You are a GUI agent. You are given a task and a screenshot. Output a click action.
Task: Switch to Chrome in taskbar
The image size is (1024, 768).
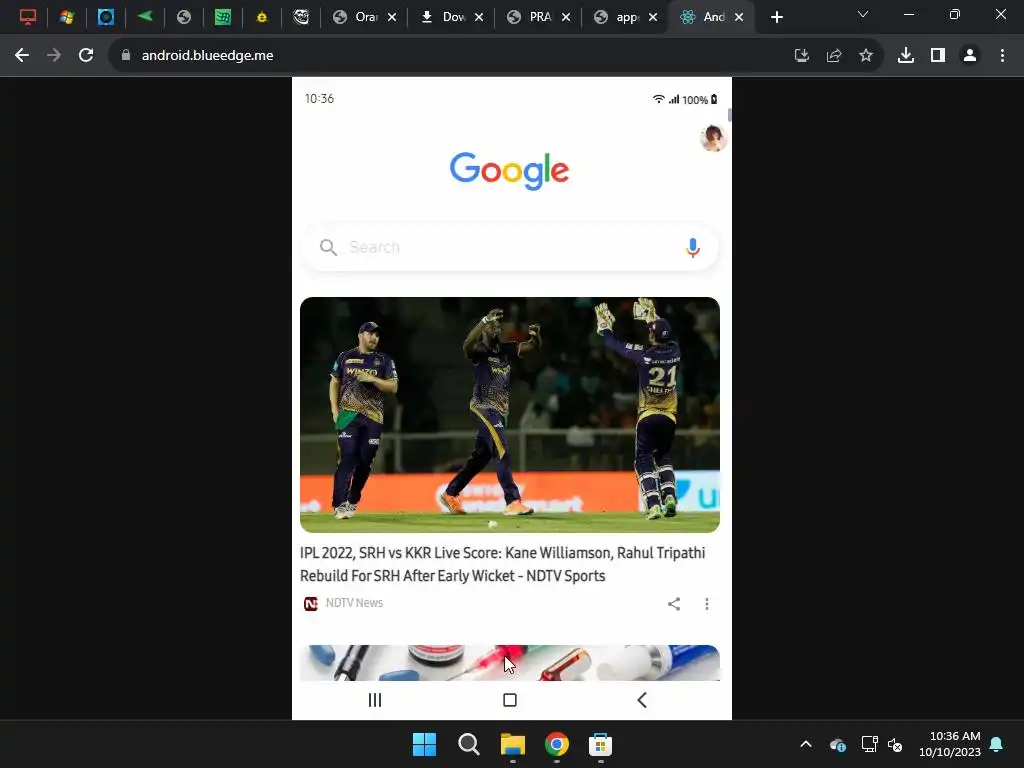(x=556, y=744)
